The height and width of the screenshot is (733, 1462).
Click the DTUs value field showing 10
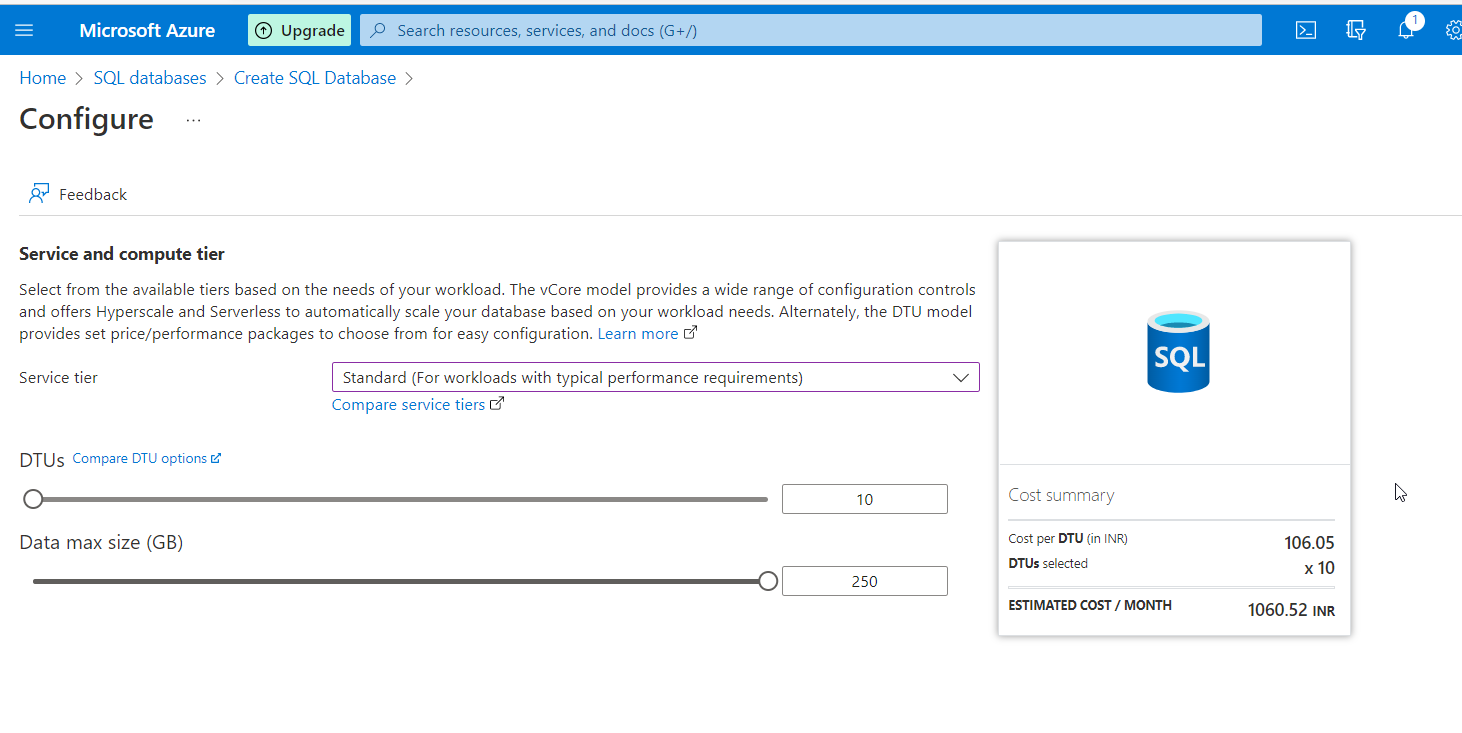pos(865,499)
